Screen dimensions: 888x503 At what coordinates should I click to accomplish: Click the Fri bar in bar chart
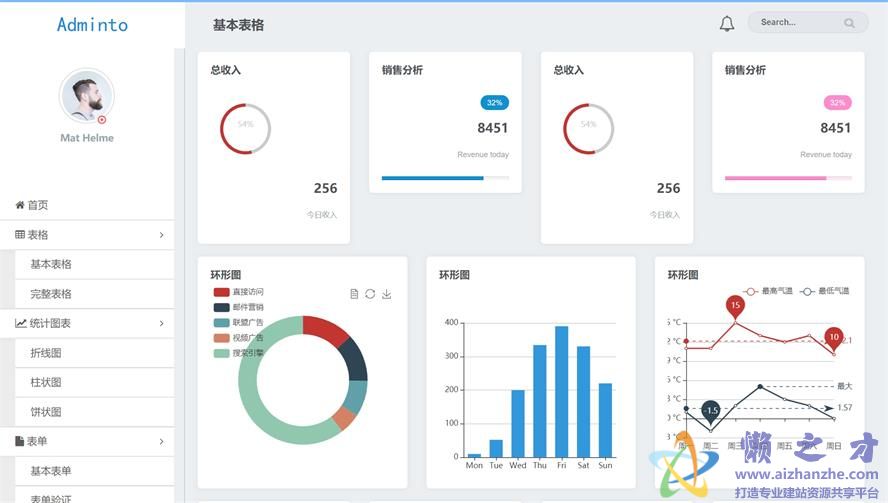point(561,391)
